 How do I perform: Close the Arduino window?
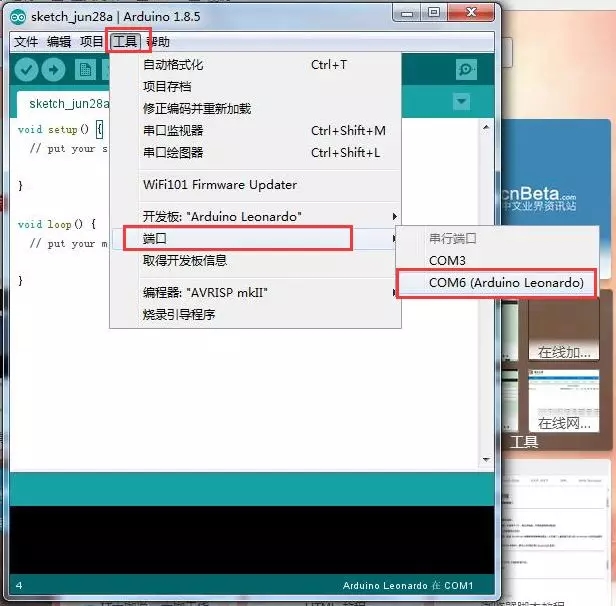[x=471, y=13]
